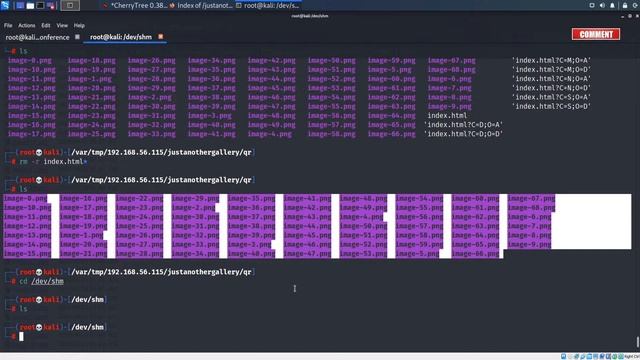Click 'index.html?C=S;O=D' file name
Viewport: 640px width, 360px height.
(x=551, y=106)
